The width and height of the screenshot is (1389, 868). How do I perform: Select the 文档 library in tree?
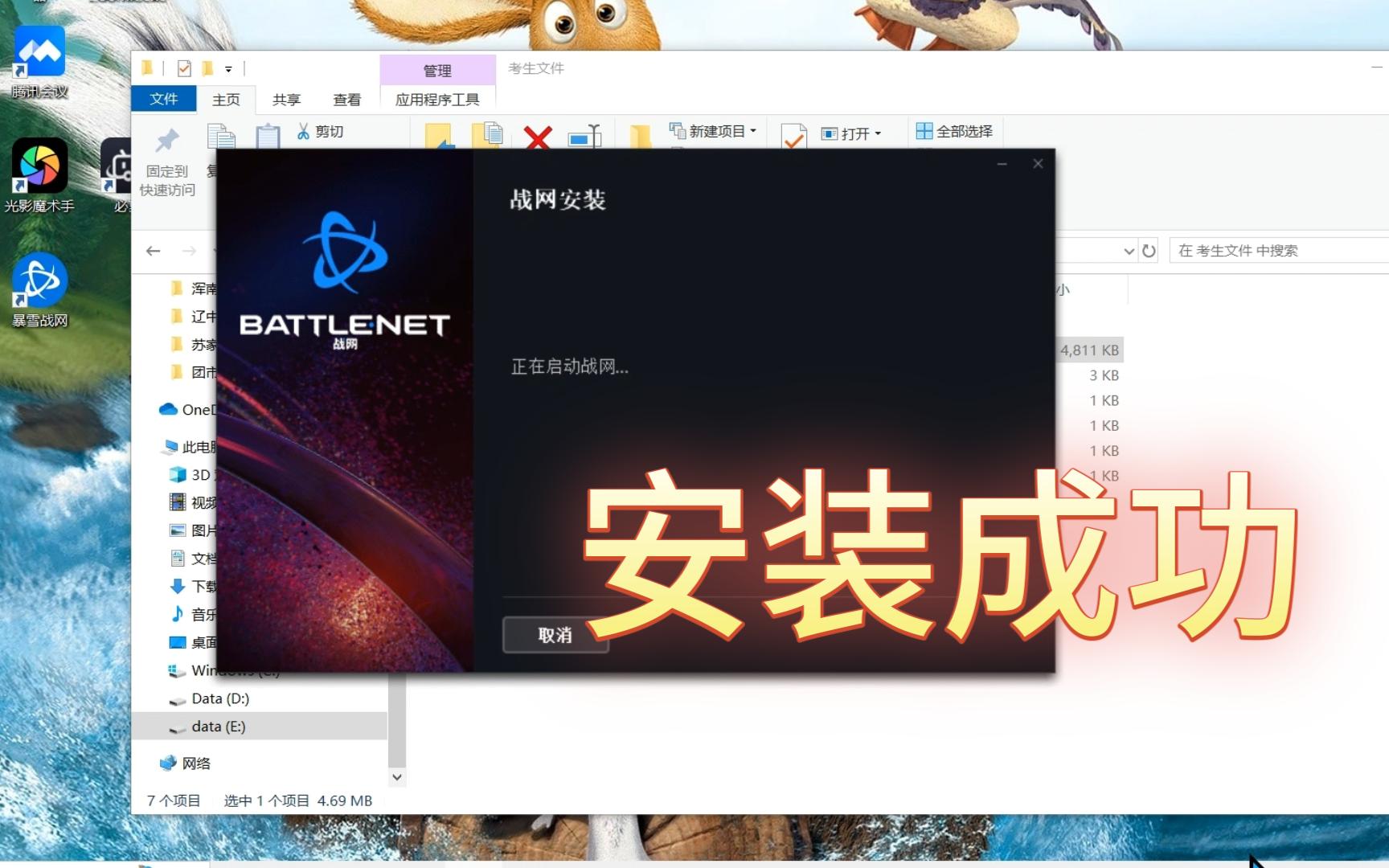(193, 559)
